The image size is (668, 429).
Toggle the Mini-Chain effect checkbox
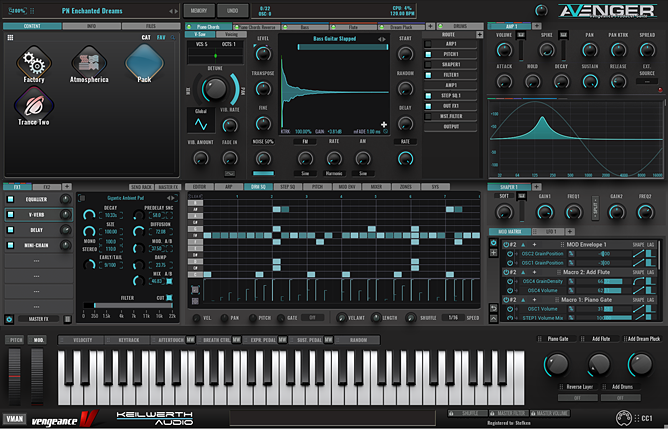[x=10, y=245]
